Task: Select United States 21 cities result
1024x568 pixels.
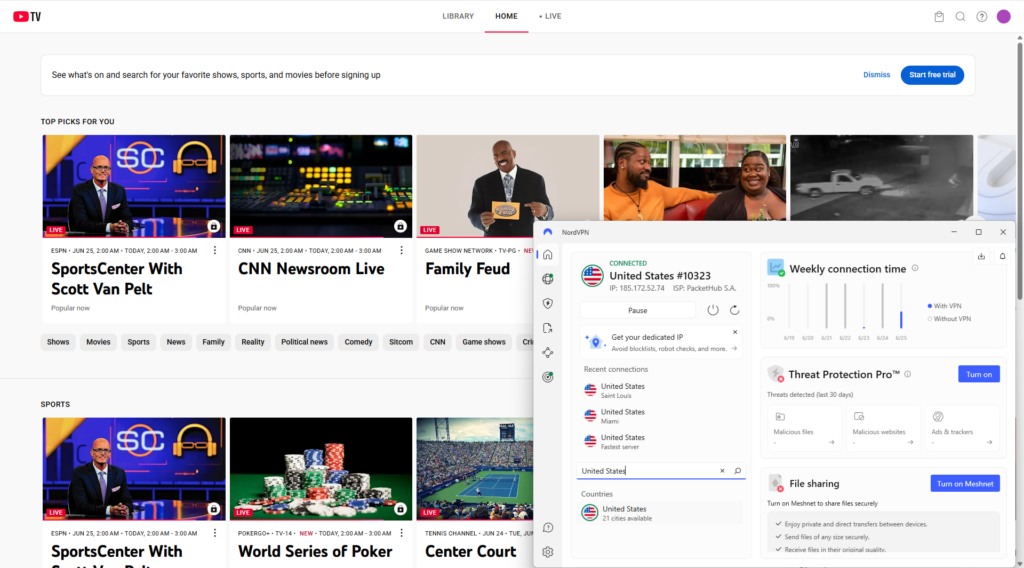Action: tap(660, 513)
